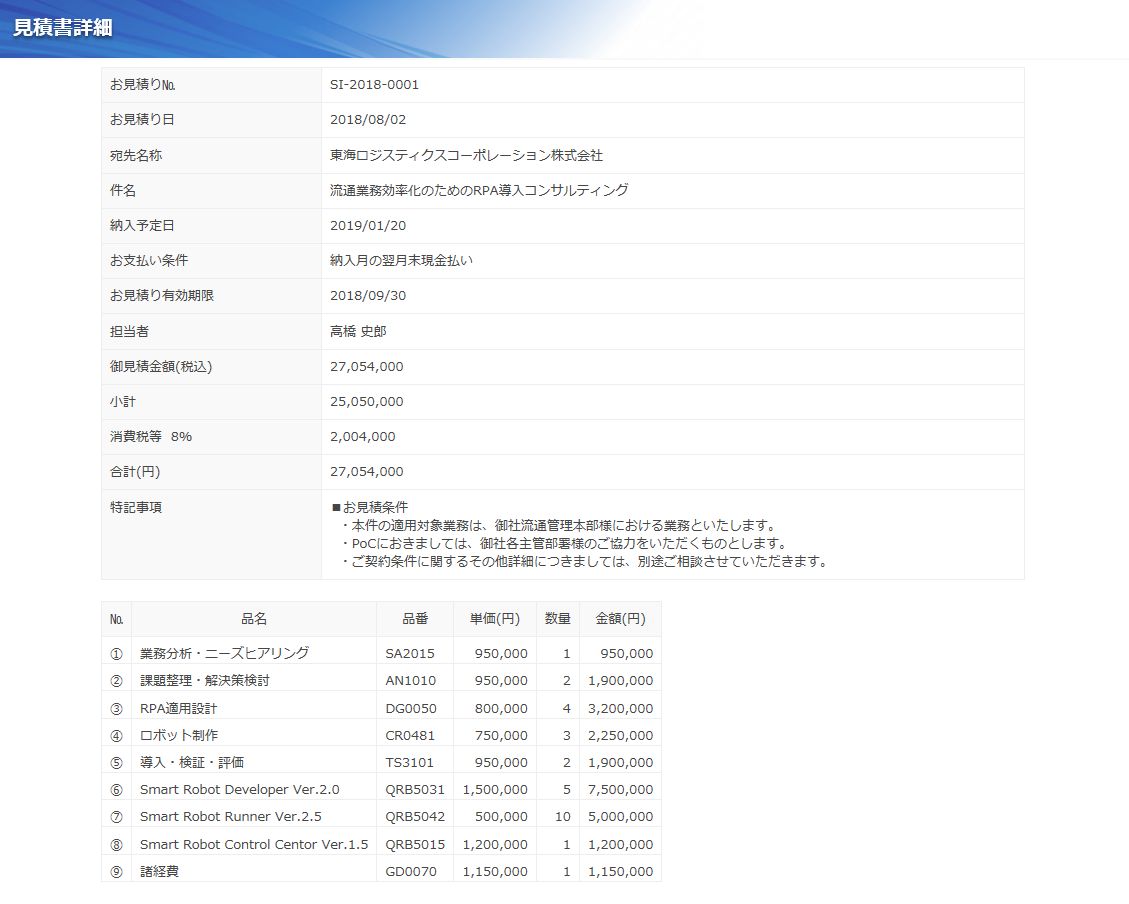Click the estimate date 2018/08/02
The height and width of the screenshot is (904, 1129).
coord(368,120)
